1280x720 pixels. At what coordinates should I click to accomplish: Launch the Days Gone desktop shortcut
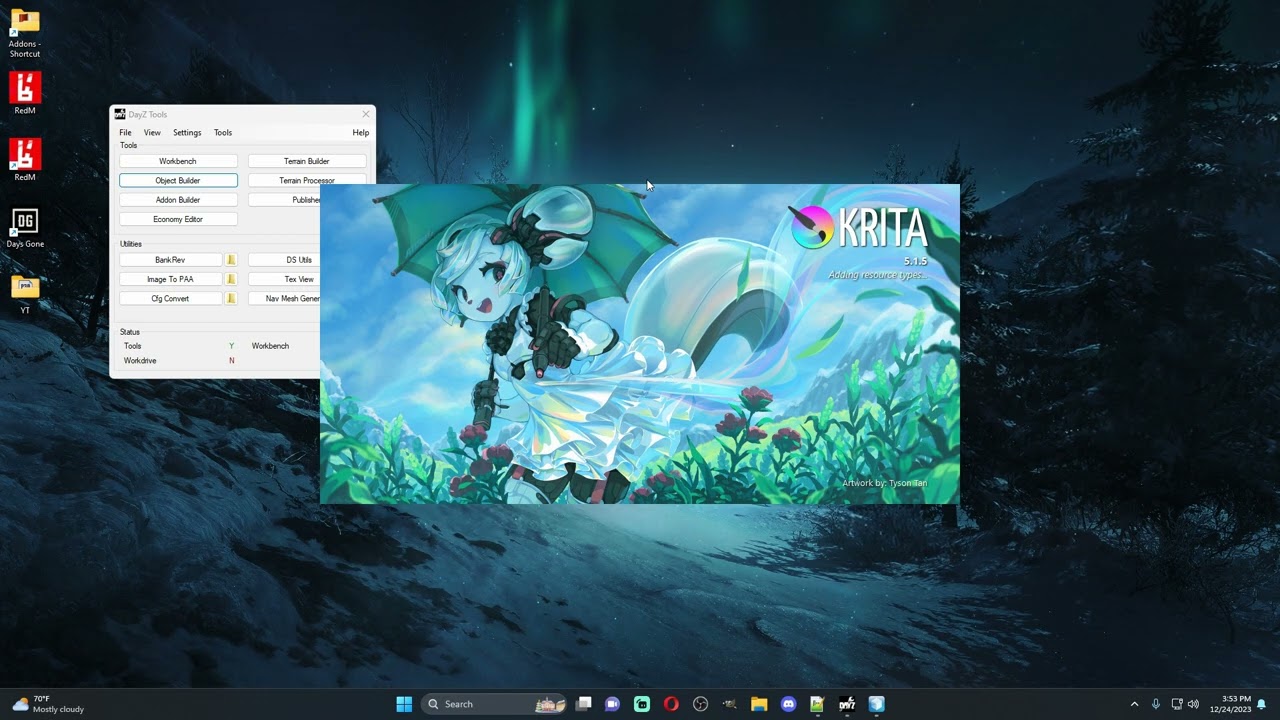[25, 227]
